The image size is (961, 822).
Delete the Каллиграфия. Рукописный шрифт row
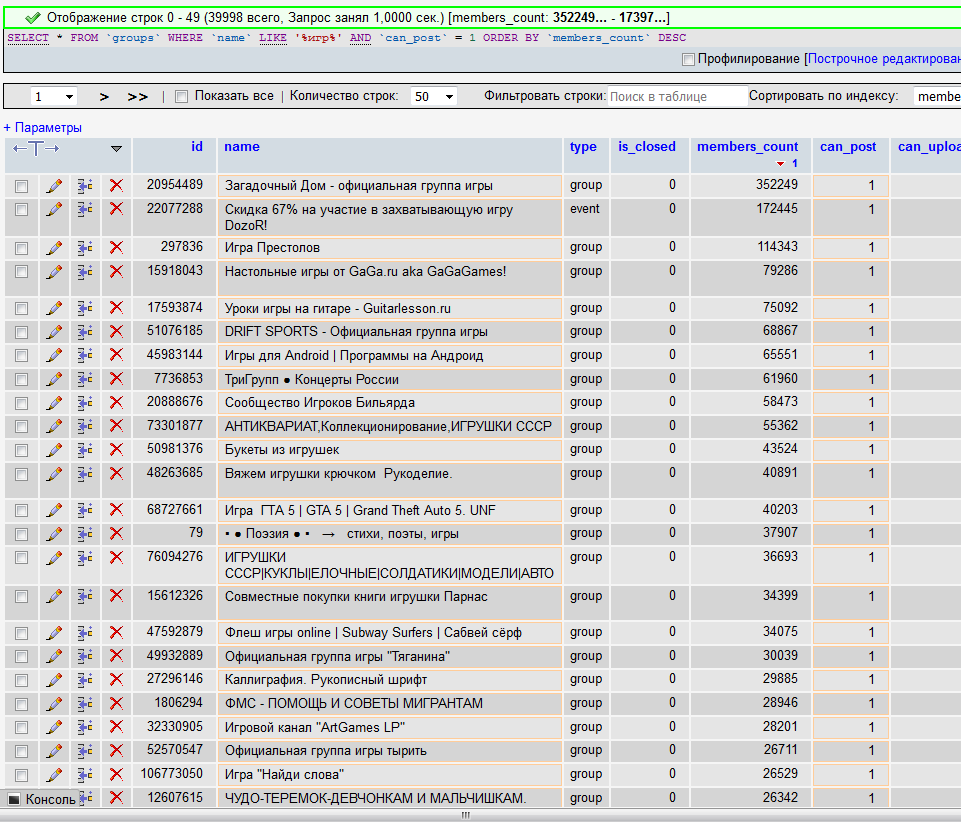coord(116,679)
